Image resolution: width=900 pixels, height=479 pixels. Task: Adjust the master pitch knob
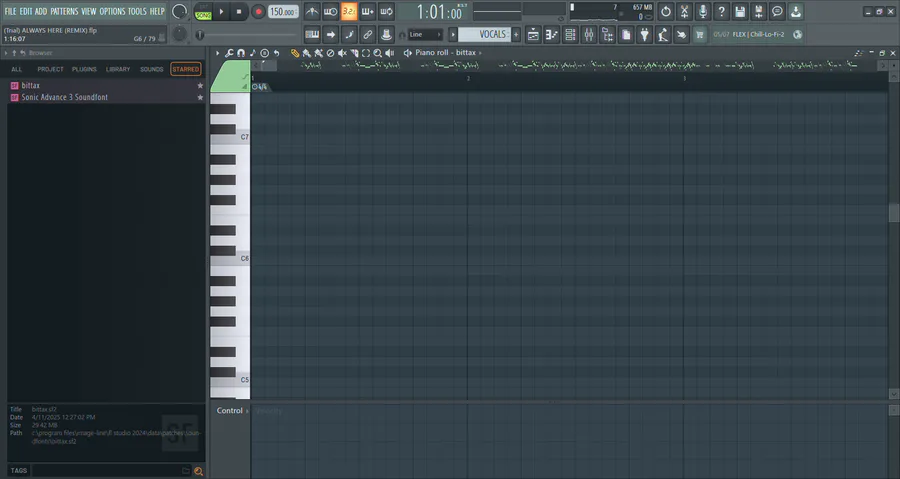coord(180,34)
